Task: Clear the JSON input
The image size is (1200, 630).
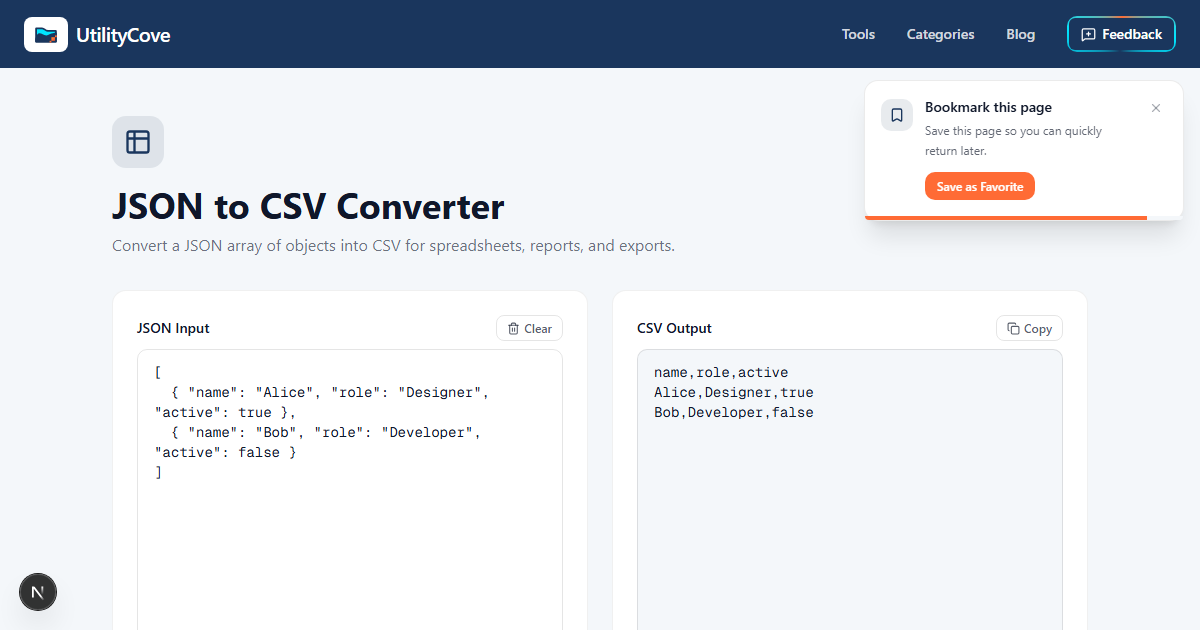Action: click(x=529, y=328)
